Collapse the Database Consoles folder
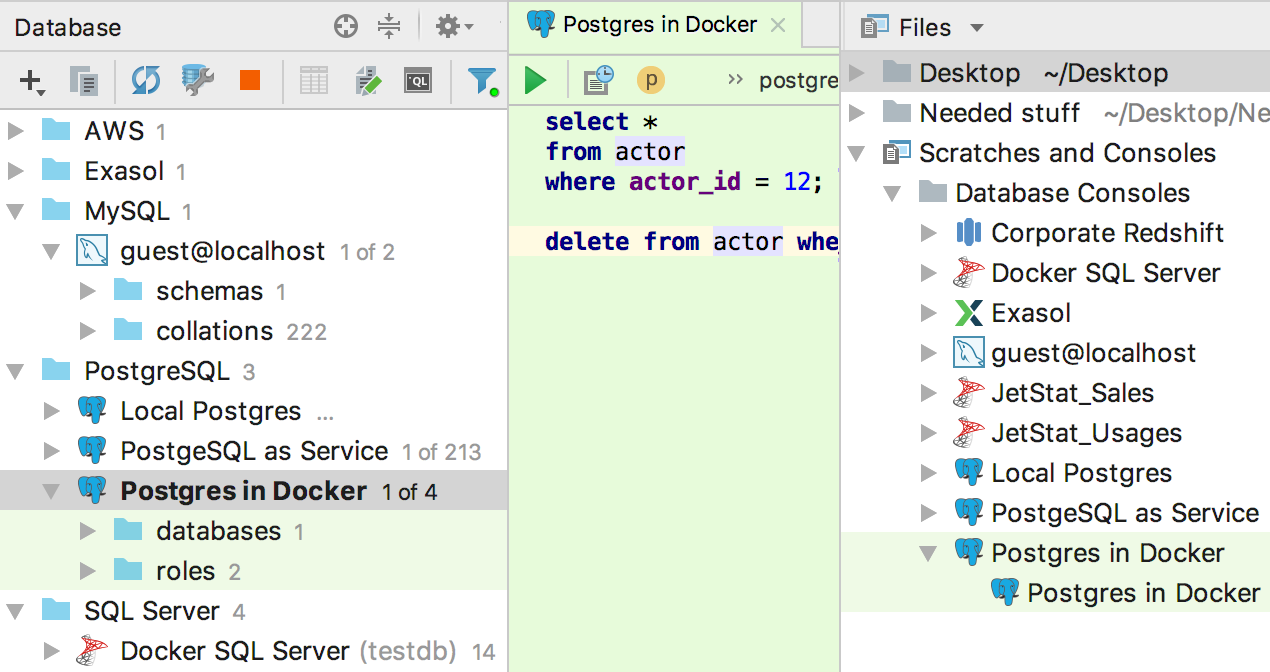Image resolution: width=1270 pixels, height=672 pixels. [892, 193]
